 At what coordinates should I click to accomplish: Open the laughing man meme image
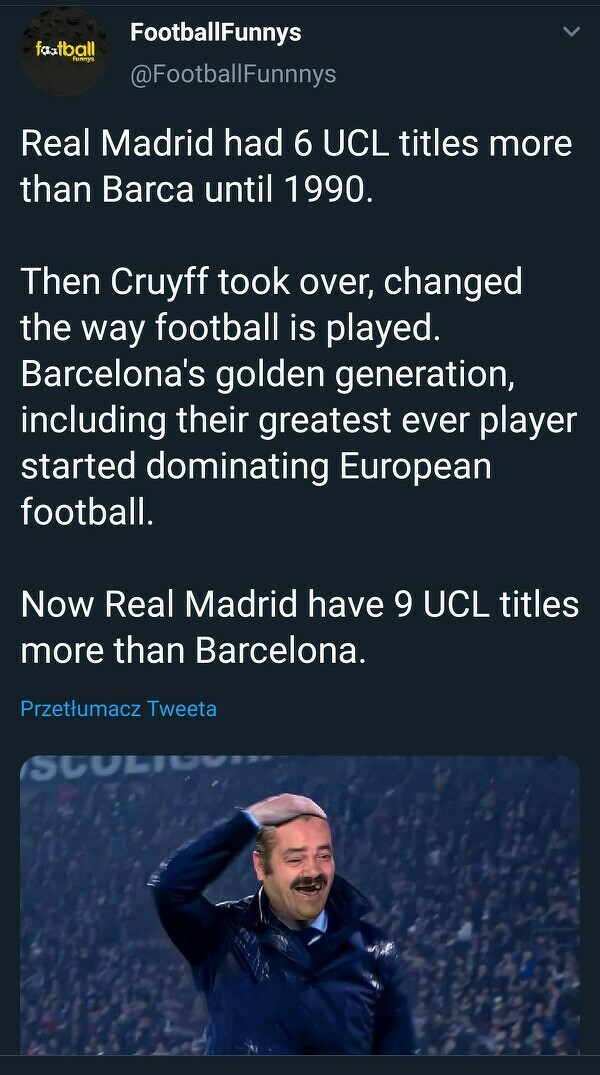coord(300,905)
